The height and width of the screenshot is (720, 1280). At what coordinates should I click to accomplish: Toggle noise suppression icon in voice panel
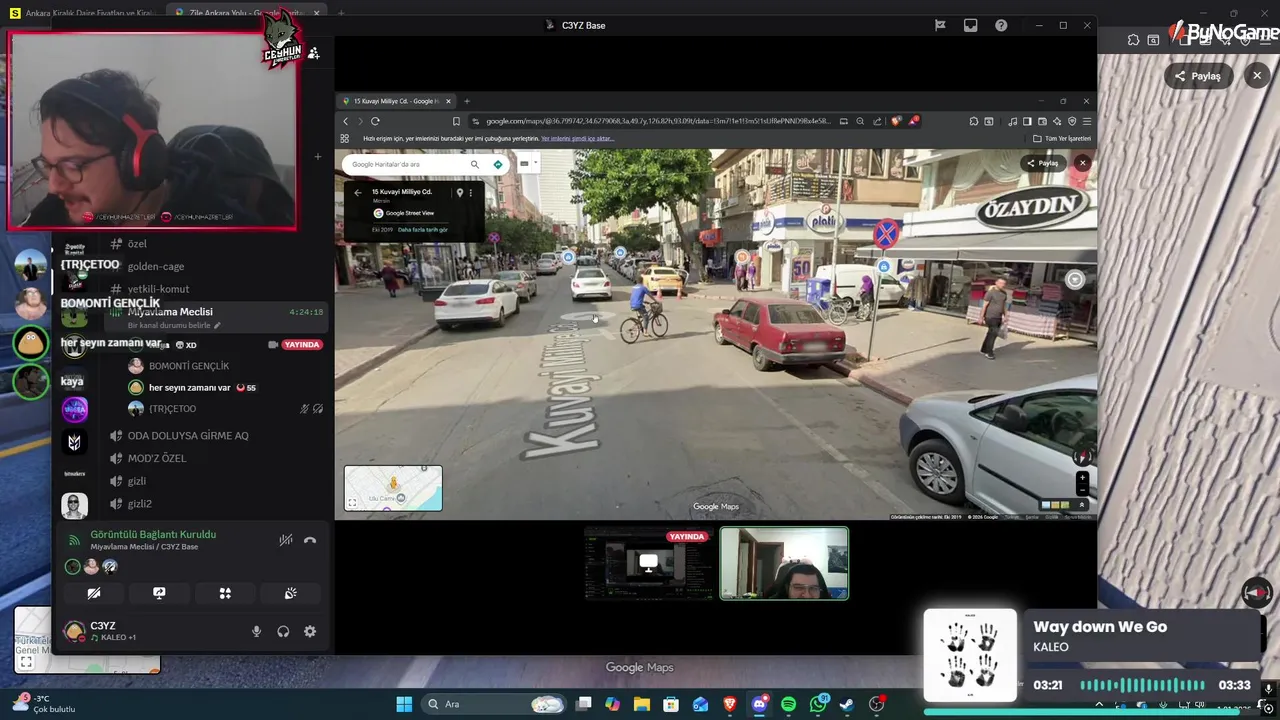pos(286,540)
